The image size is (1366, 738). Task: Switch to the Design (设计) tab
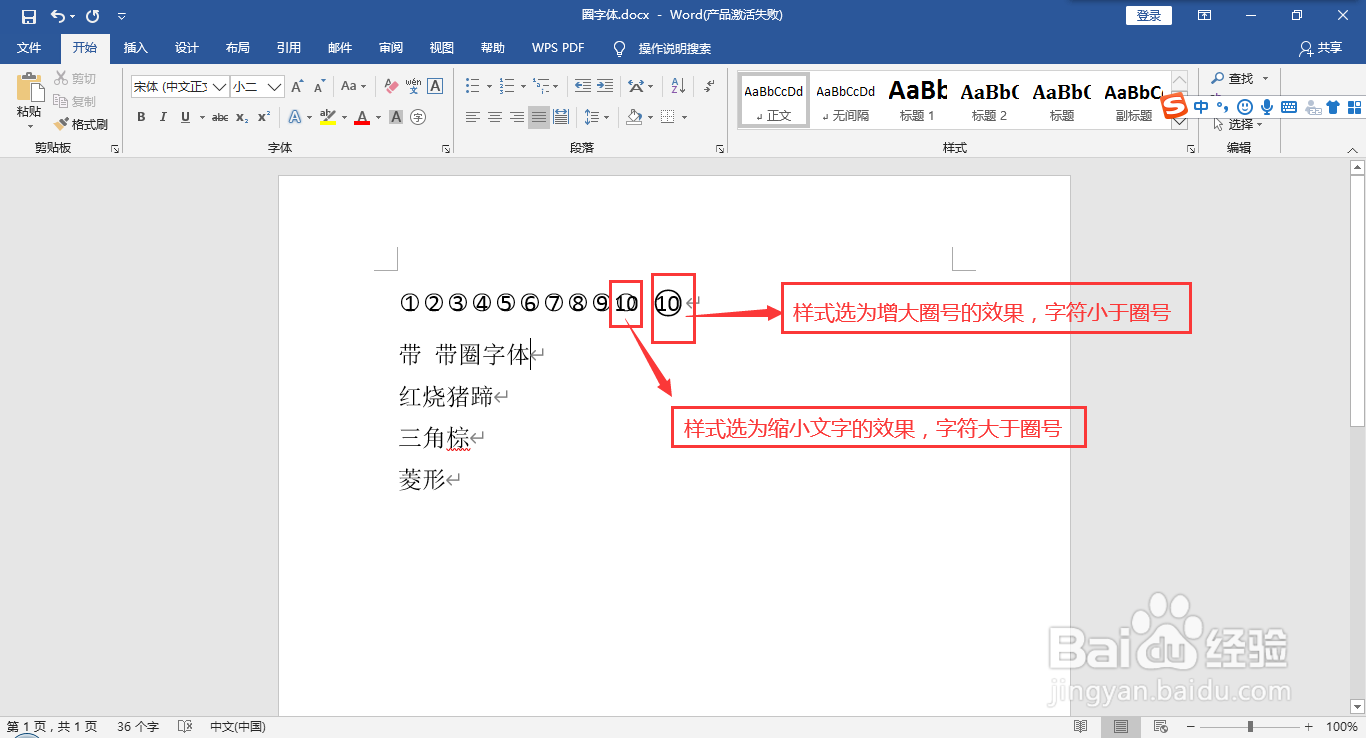[x=187, y=48]
